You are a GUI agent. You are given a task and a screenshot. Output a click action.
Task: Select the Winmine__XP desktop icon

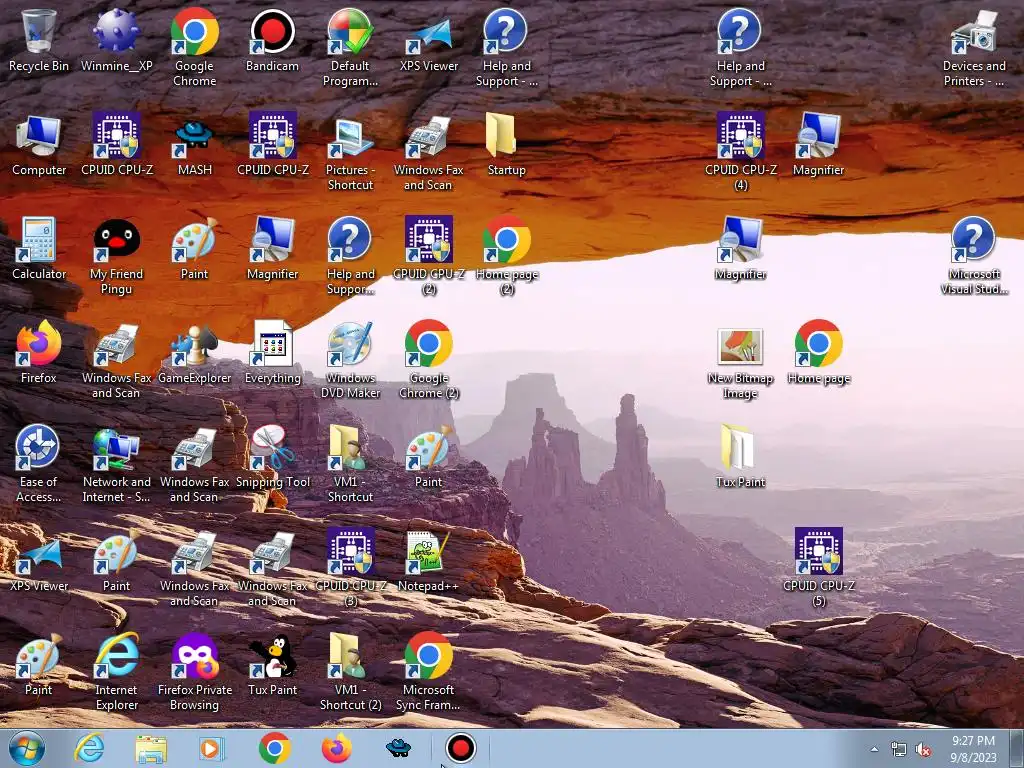116,41
